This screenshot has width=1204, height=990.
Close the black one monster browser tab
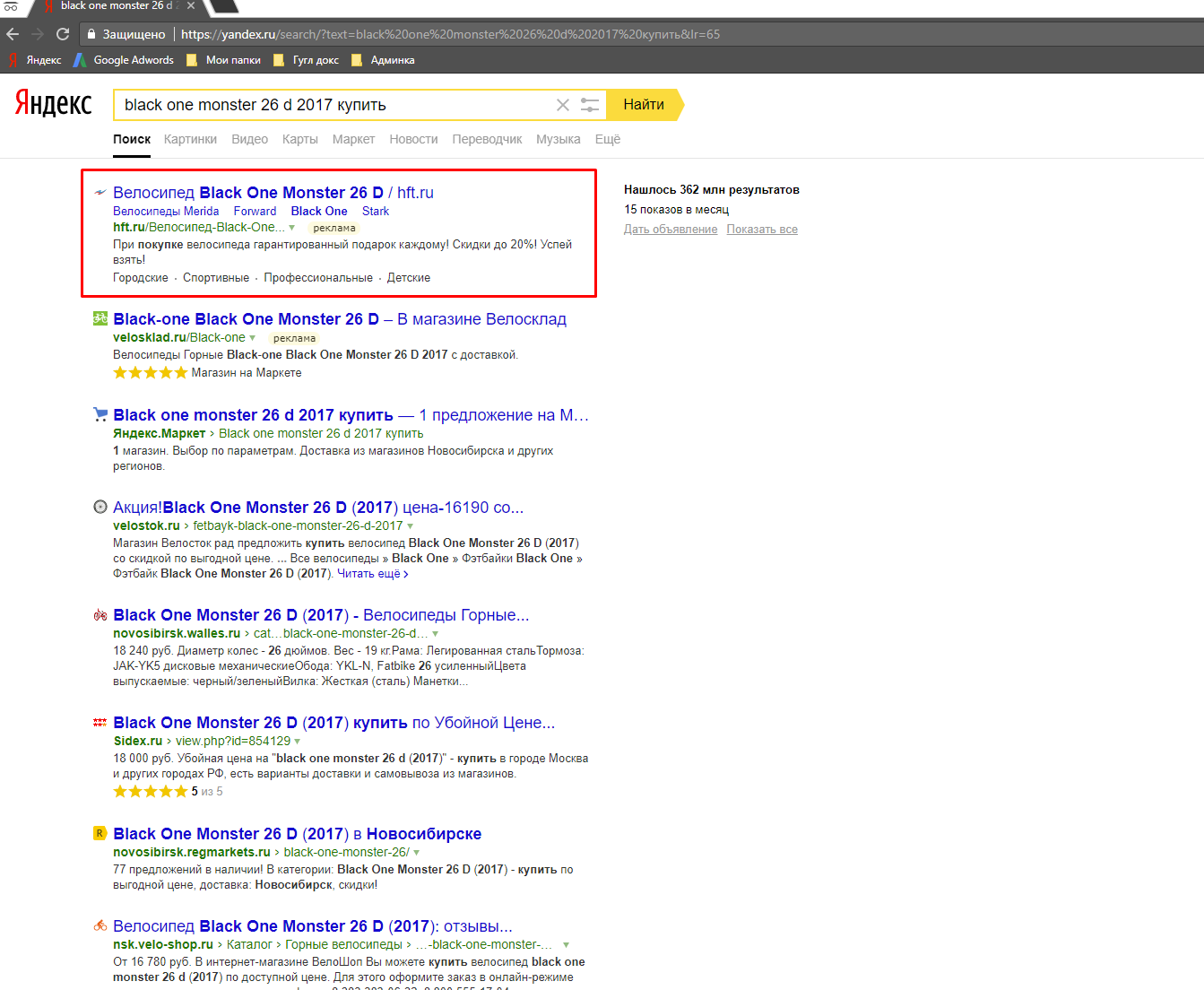191,6
